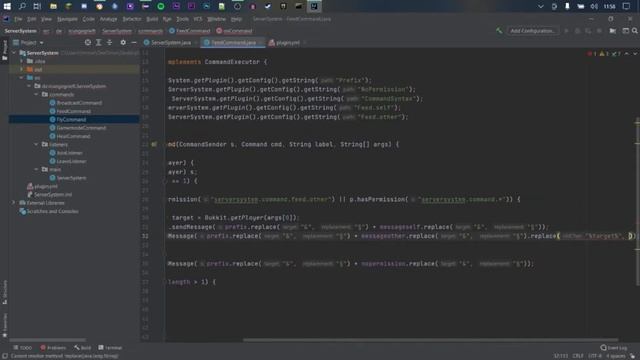Click the editor horizontal scrollbar
This screenshot has height=360, width=640.
pyautogui.click(x=431, y=340)
